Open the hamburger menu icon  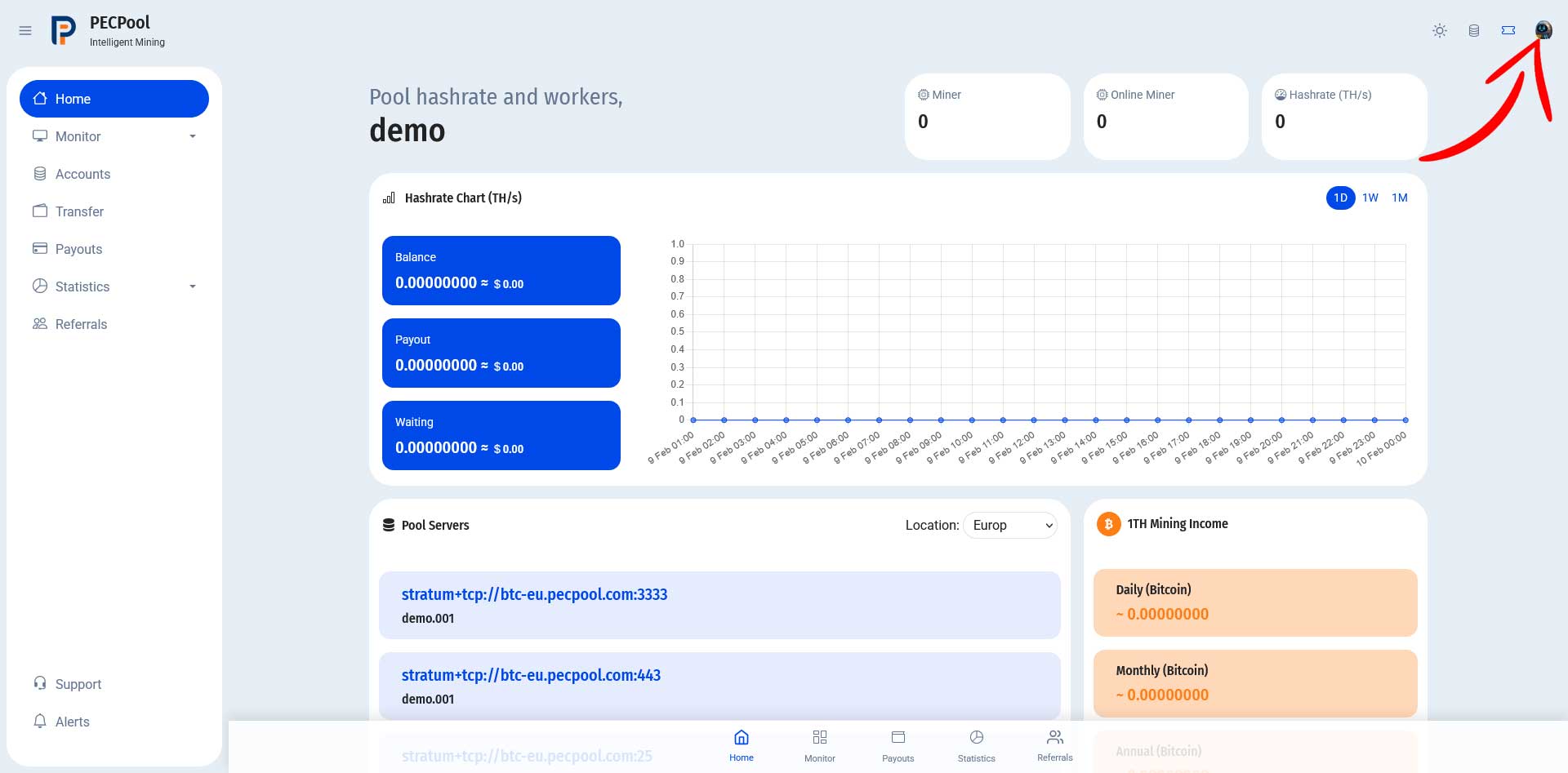(25, 31)
